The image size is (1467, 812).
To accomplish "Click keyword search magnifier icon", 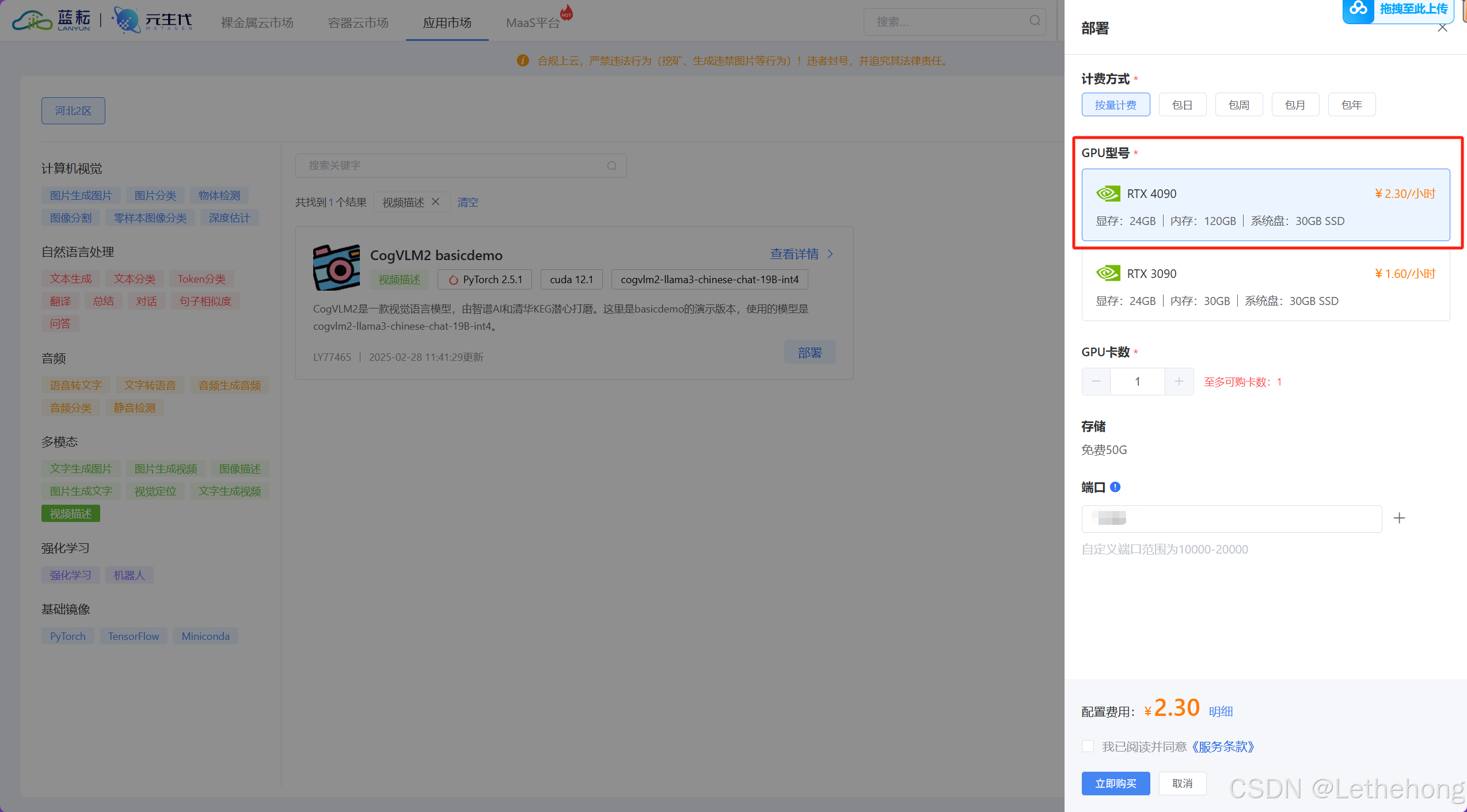I will click(x=611, y=166).
